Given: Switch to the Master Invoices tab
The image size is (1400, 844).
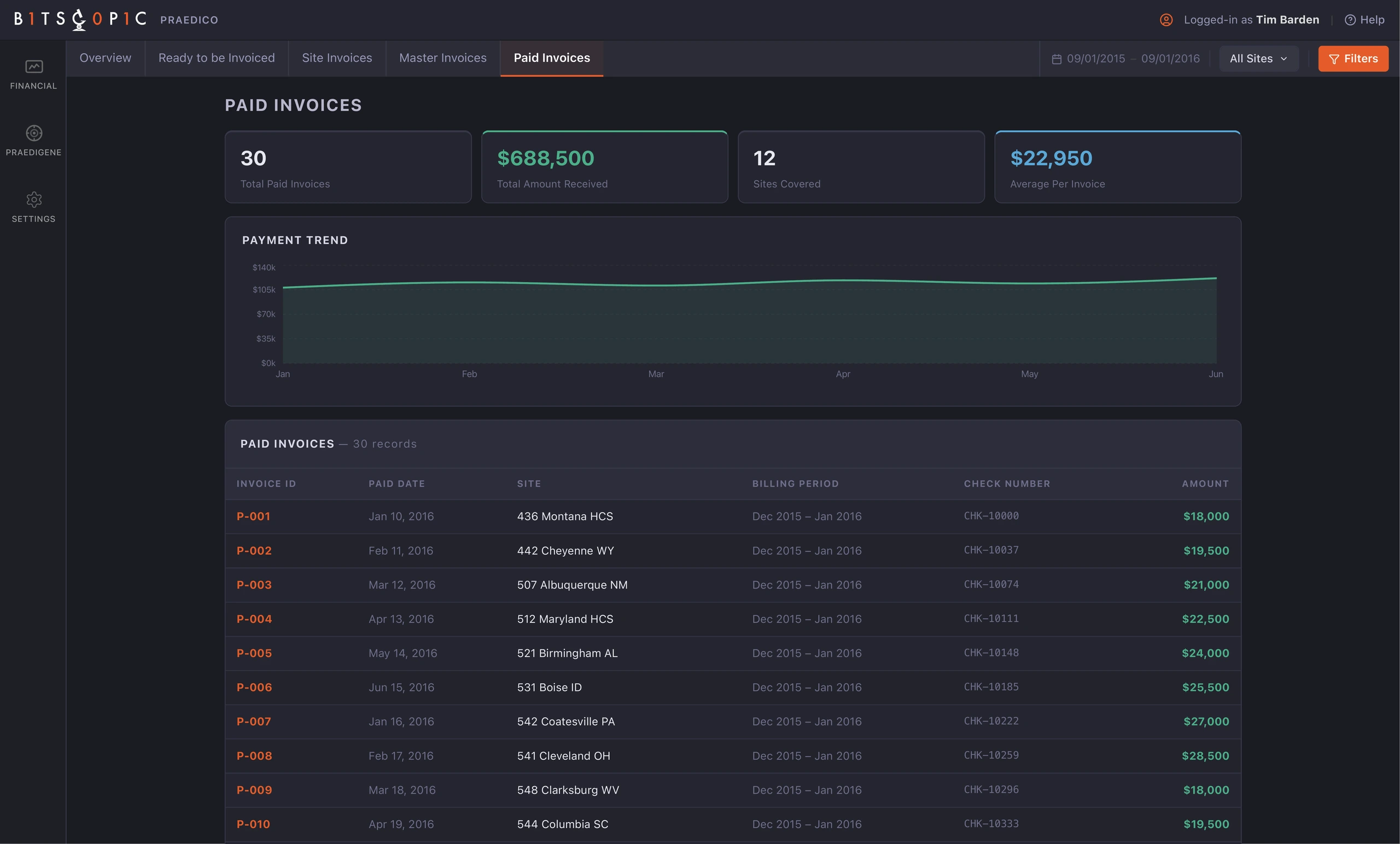Looking at the screenshot, I should pos(442,58).
